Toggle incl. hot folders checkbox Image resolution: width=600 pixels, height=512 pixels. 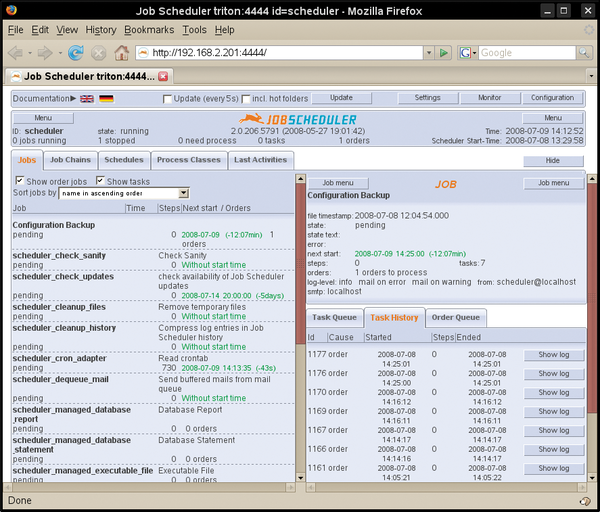[246, 99]
